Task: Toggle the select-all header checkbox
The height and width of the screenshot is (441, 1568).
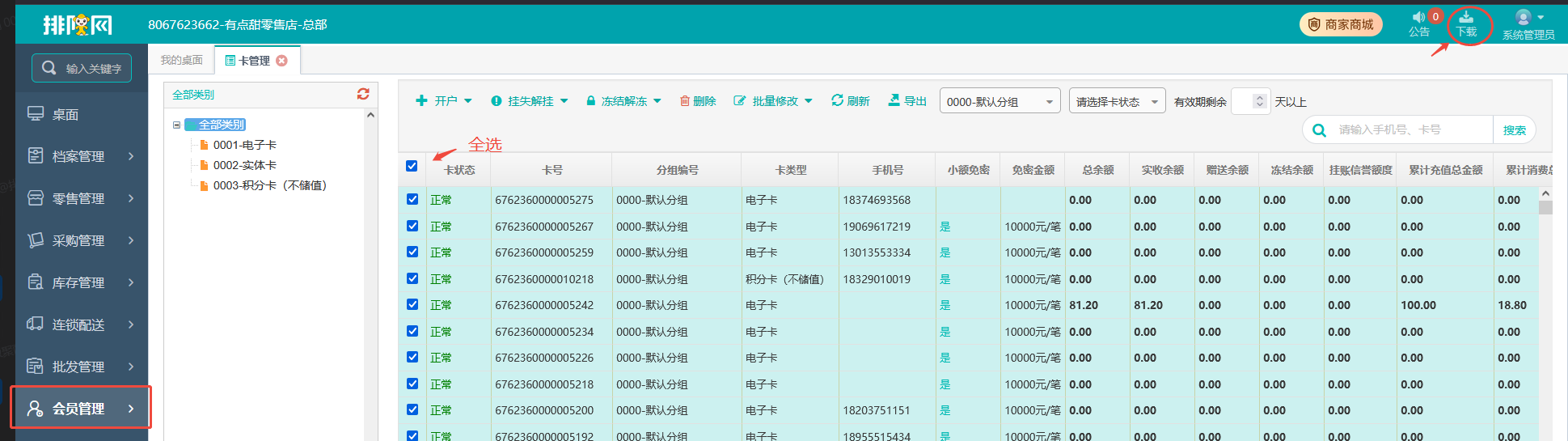Action: pos(412,166)
